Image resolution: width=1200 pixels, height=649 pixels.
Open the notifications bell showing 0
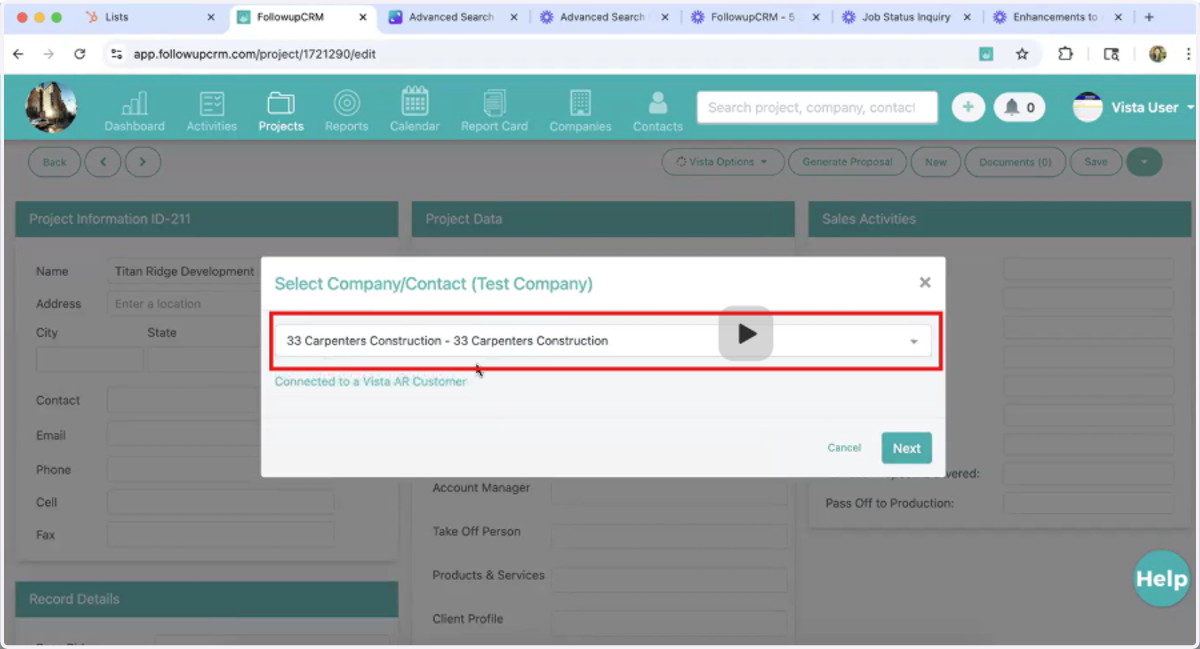[x=1019, y=107]
